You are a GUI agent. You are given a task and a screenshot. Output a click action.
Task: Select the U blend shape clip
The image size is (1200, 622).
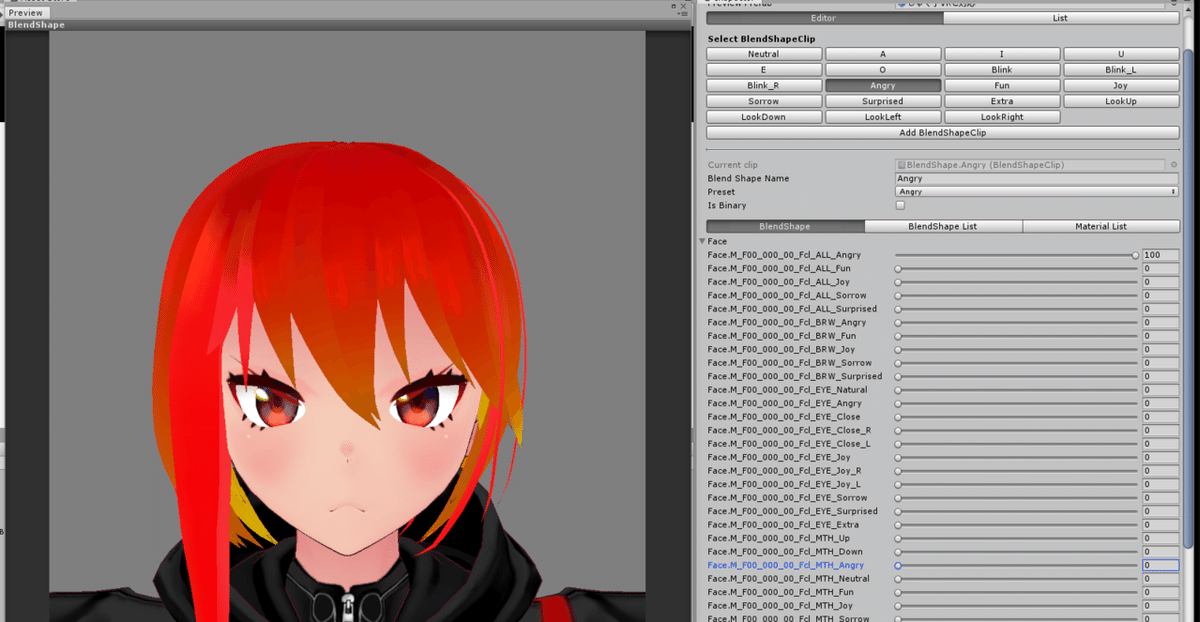pos(1121,54)
